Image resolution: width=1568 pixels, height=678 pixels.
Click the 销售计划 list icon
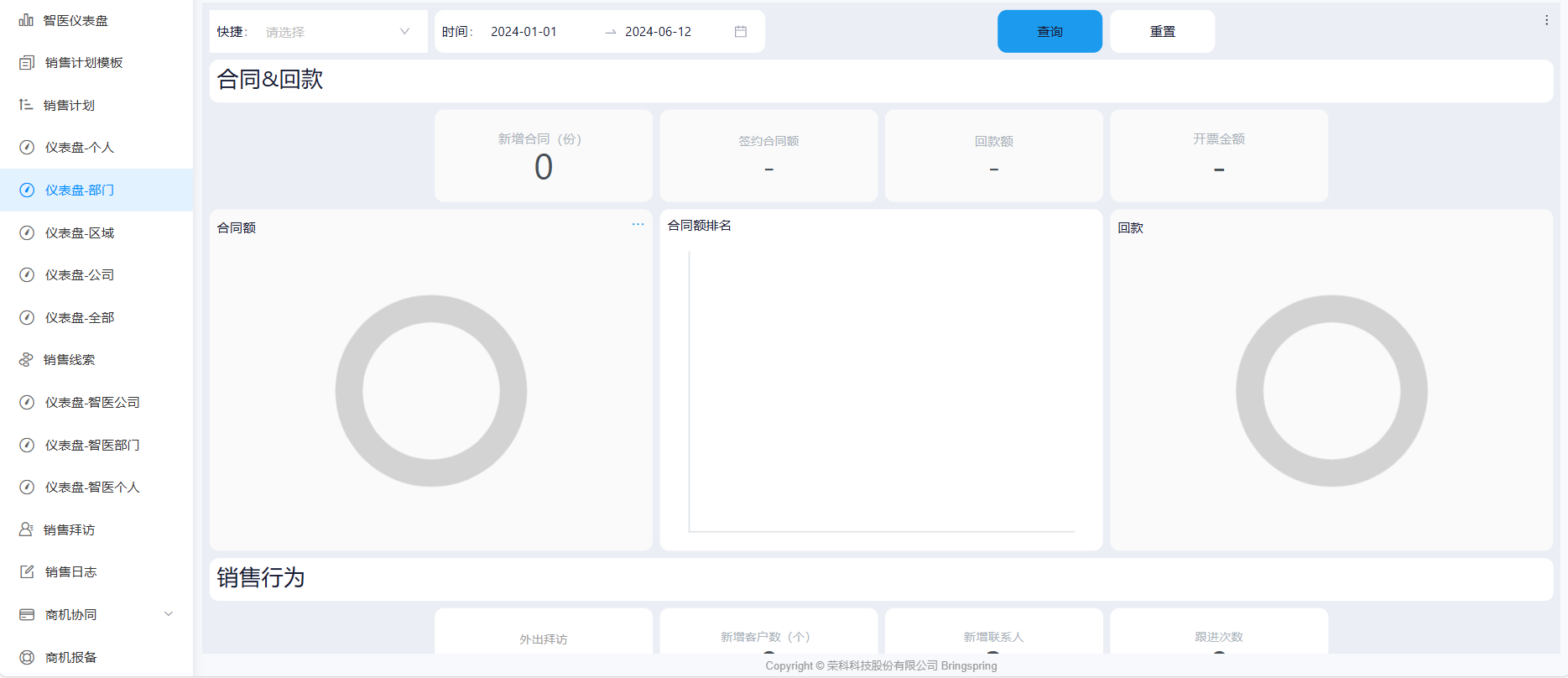(x=26, y=105)
